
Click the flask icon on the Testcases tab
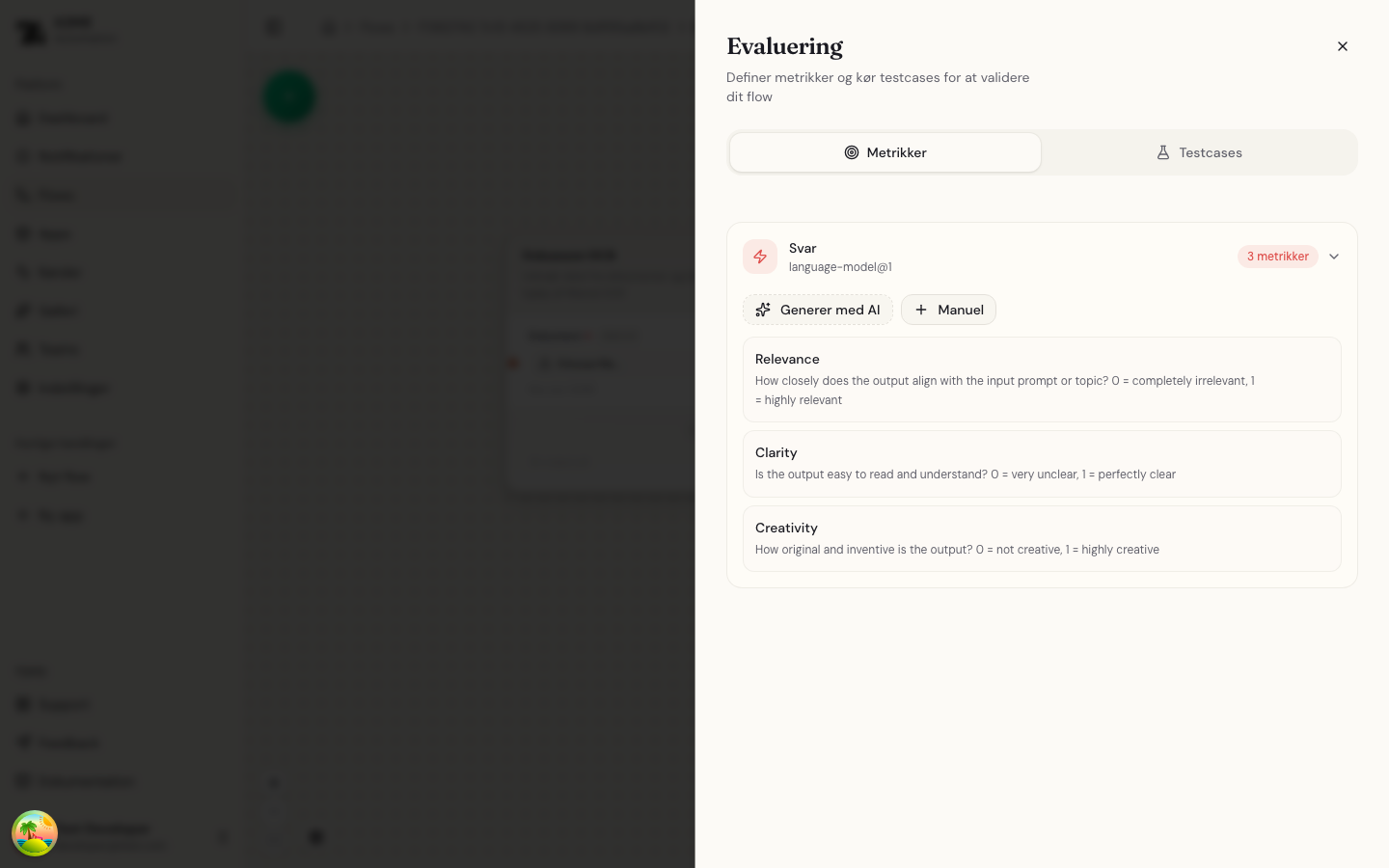[1164, 152]
